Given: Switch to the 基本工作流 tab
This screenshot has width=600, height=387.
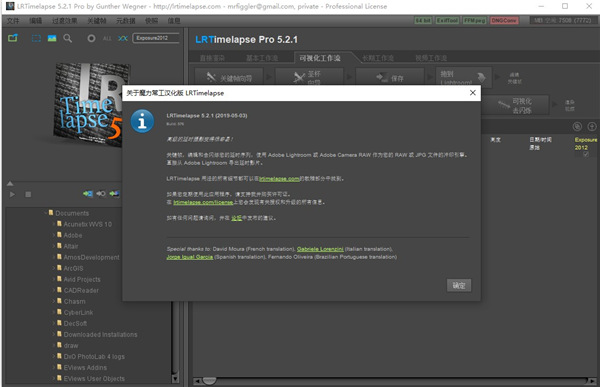Looking at the screenshot, I should [262, 58].
